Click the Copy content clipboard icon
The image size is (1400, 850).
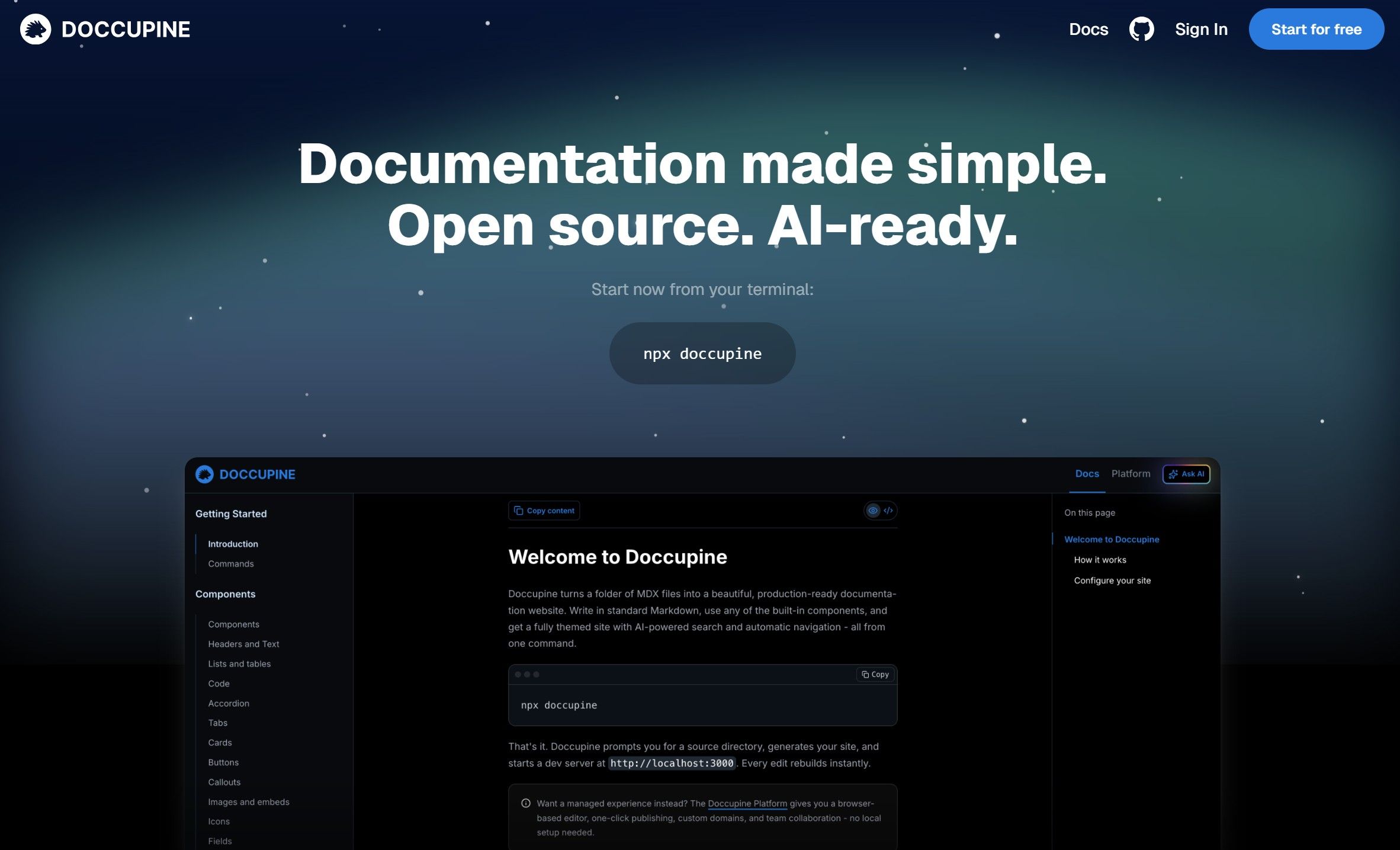519,511
